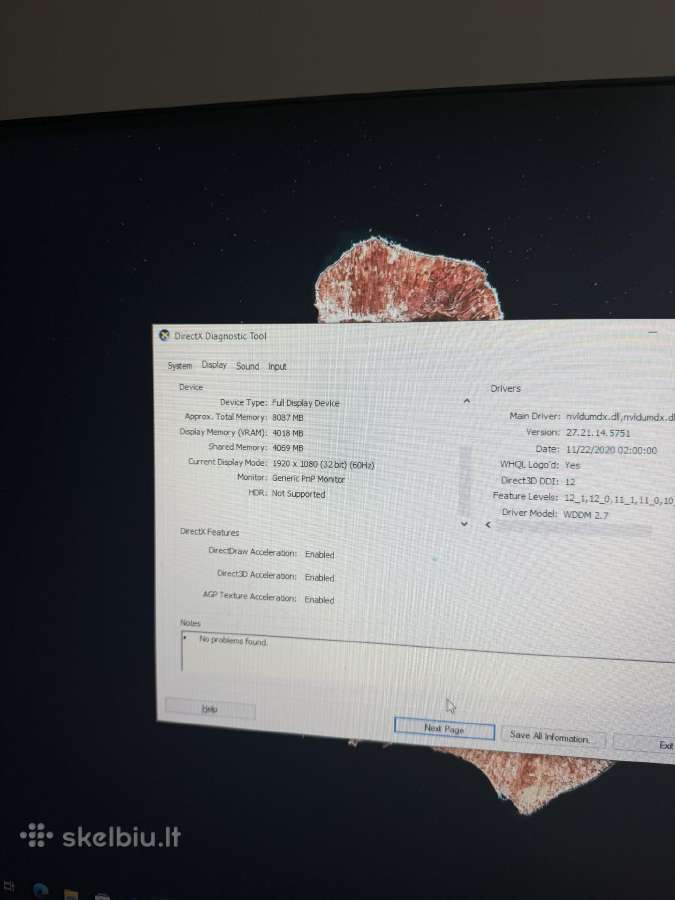Click driver Version value '27.21.14.5751'
Image resolution: width=675 pixels, height=900 pixels.
(598, 433)
